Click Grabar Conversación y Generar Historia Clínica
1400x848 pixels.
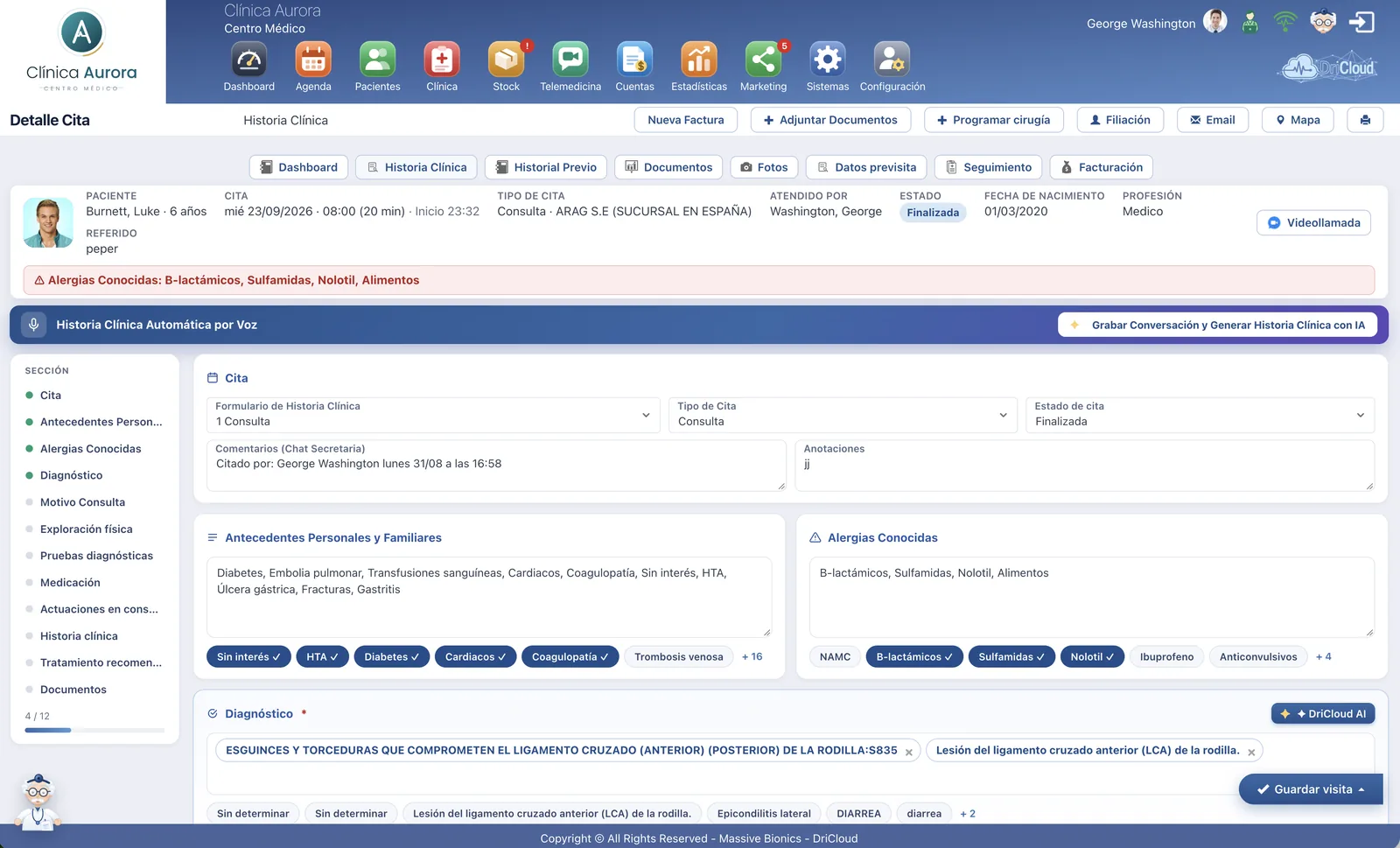click(x=1217, y=325)
